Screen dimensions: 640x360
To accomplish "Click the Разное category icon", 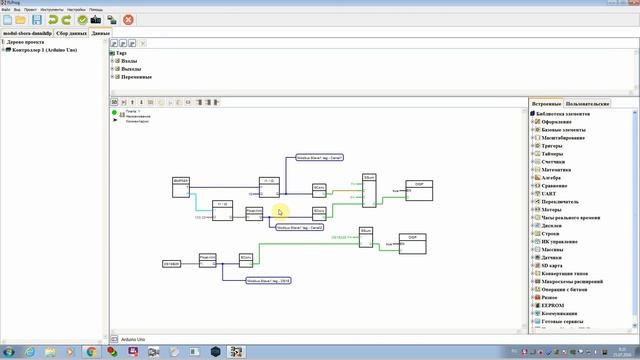I will coord(538,298).
